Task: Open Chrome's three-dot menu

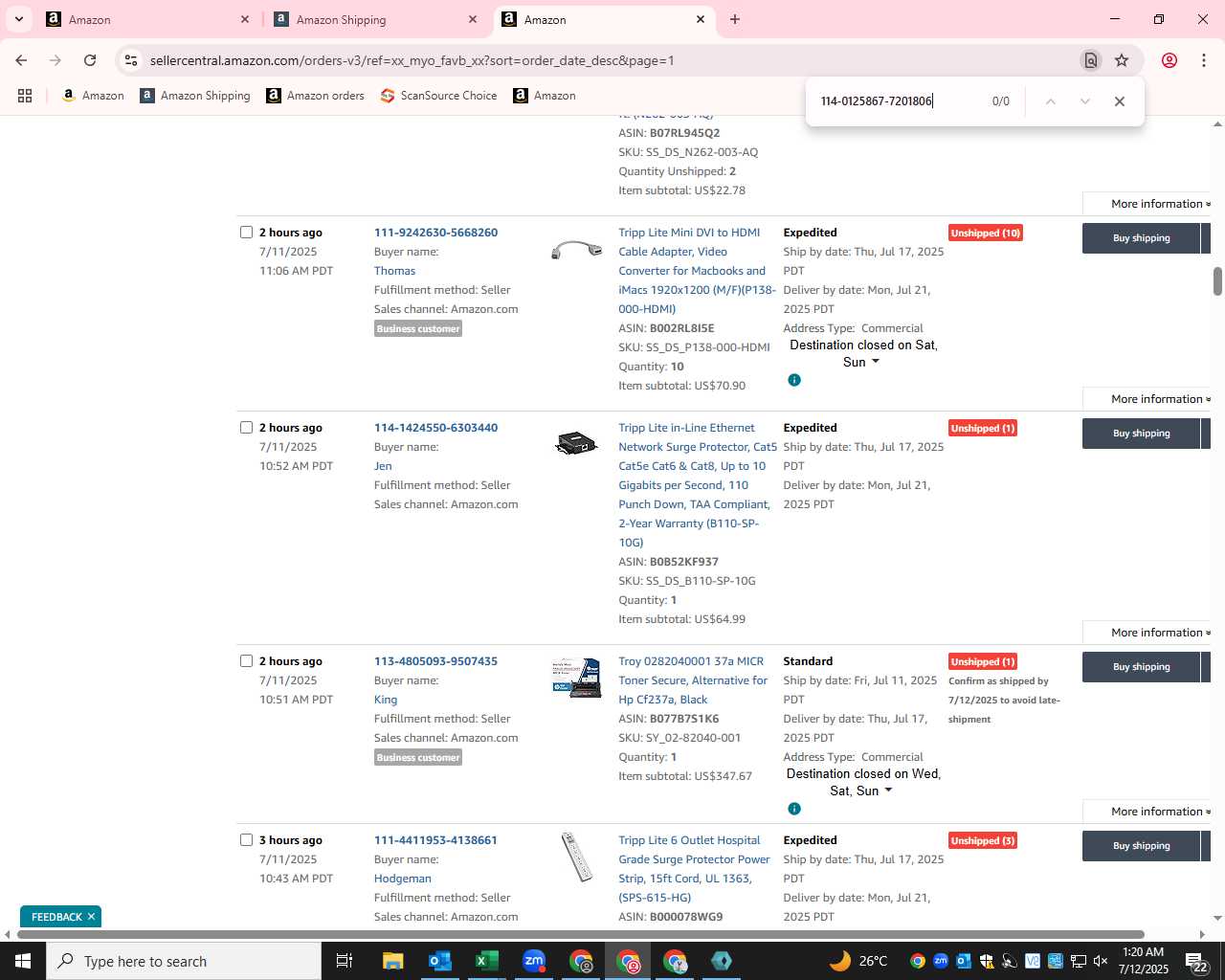Action: click(x=1203, y=60)
